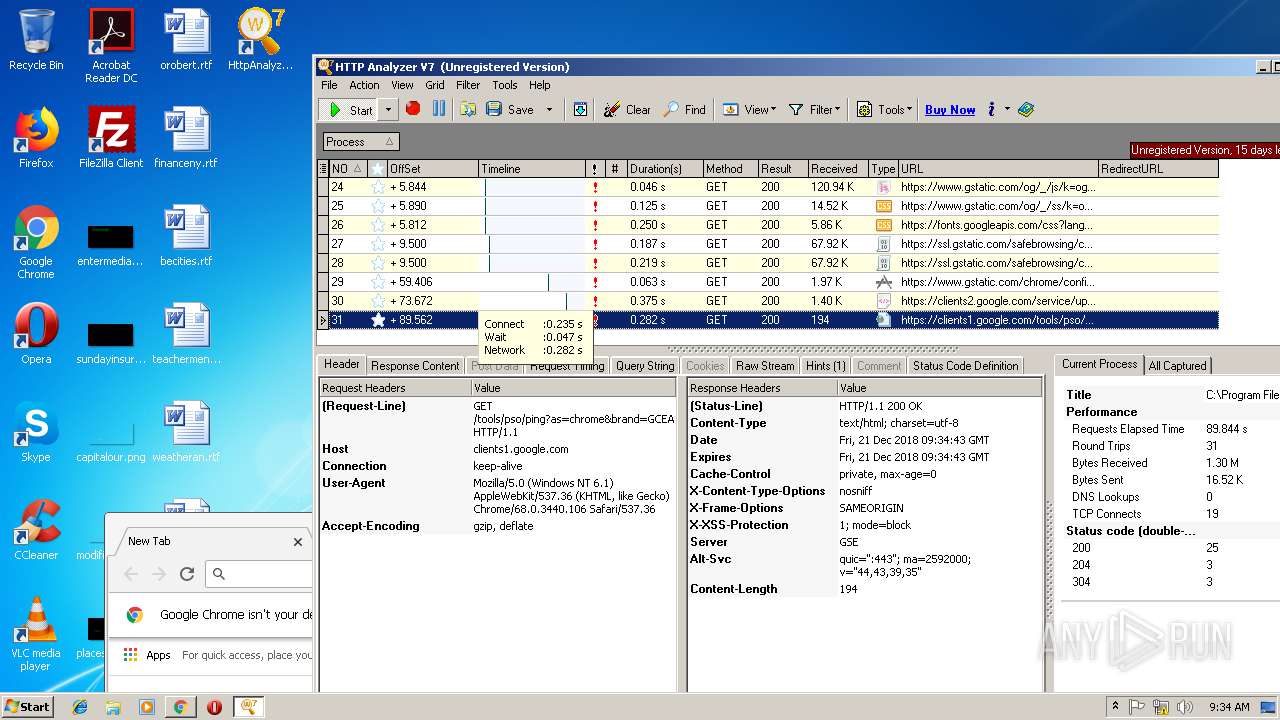Switch to the Query String tab
Viewport: 1280px width, 720px height.
(x=645, y=366)
